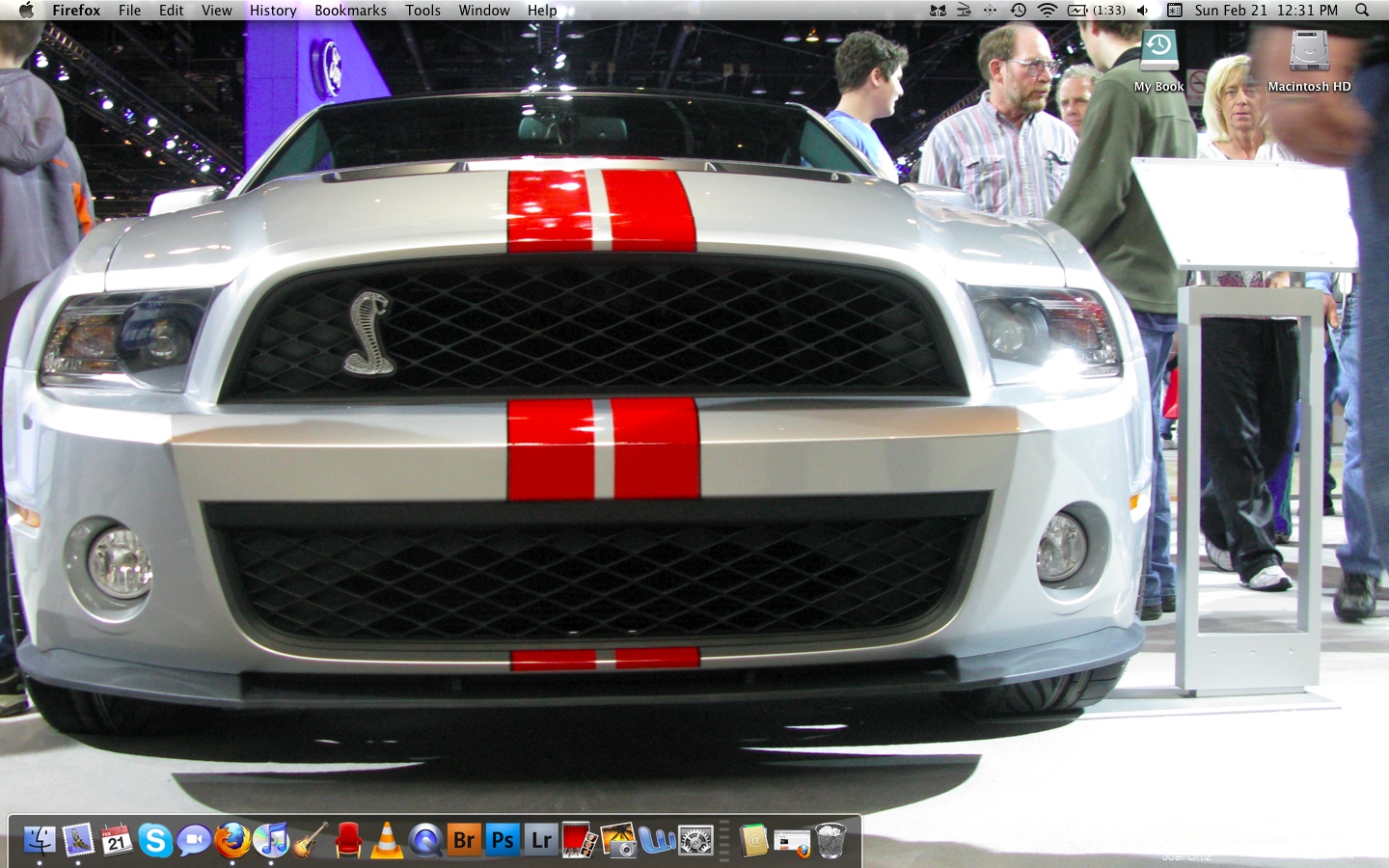Open the Bluetooth status menu
The width and height of the screenshot is (1389, 868).
tap(990, 11)
